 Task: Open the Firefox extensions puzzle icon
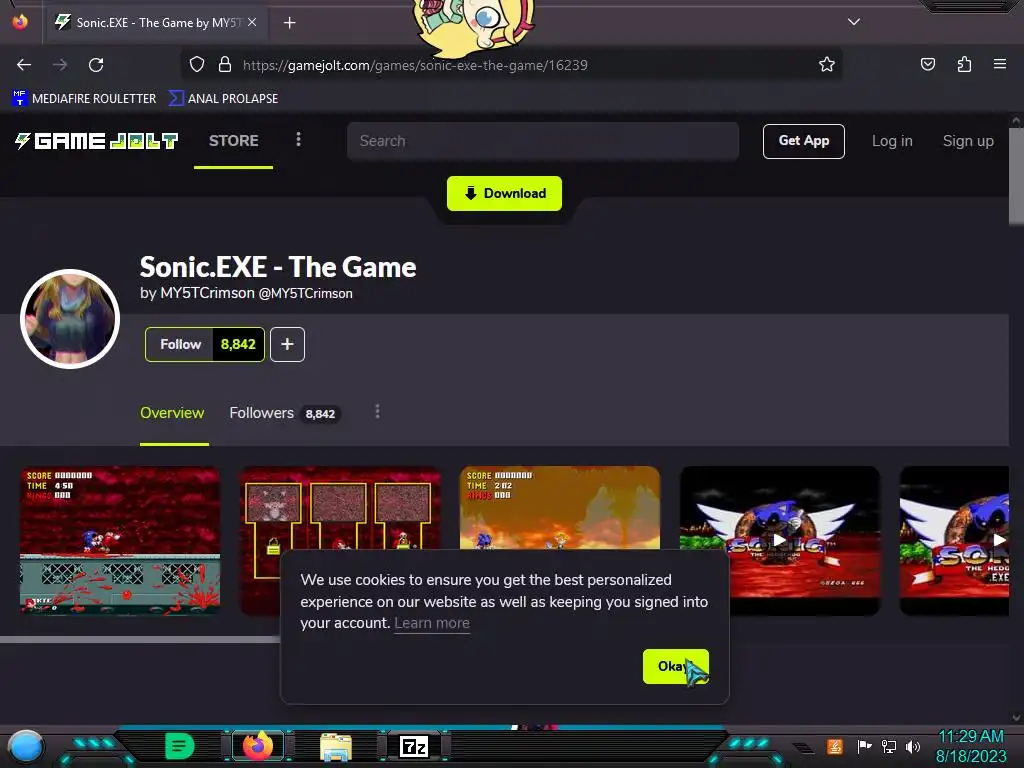(x=964, y=64)
